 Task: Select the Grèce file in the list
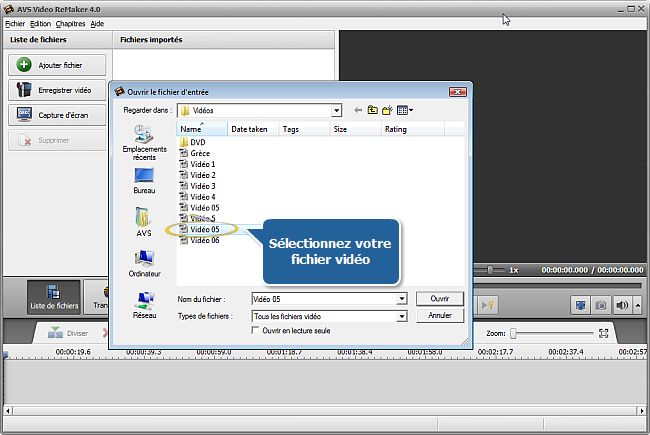coord(200,153)
